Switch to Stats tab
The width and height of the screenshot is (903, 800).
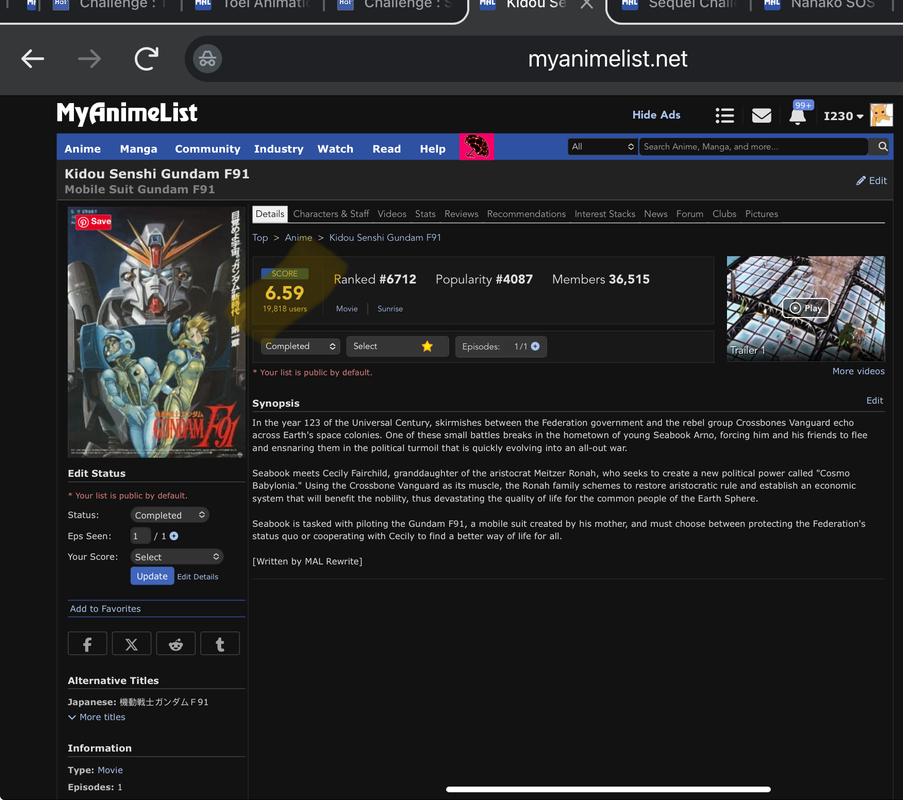[x=425, y=214]
